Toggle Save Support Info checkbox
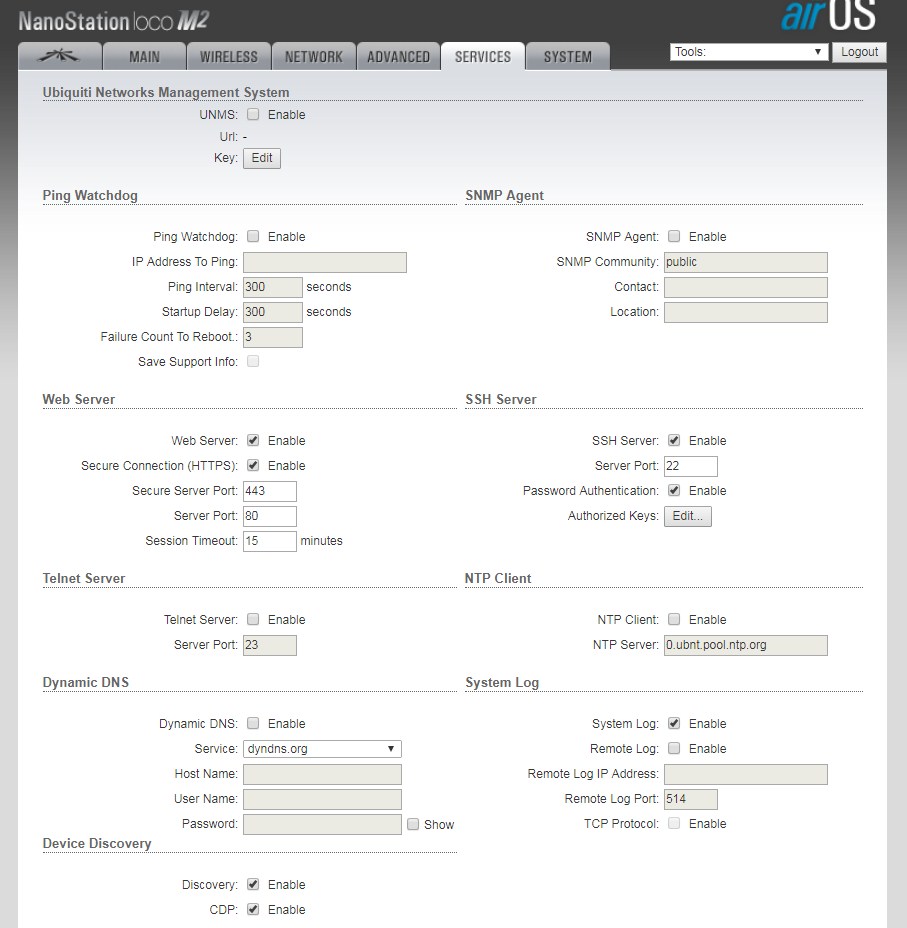The width and height of the screenshot is (907, 928). pyautogui.click(x=253, y=361)
